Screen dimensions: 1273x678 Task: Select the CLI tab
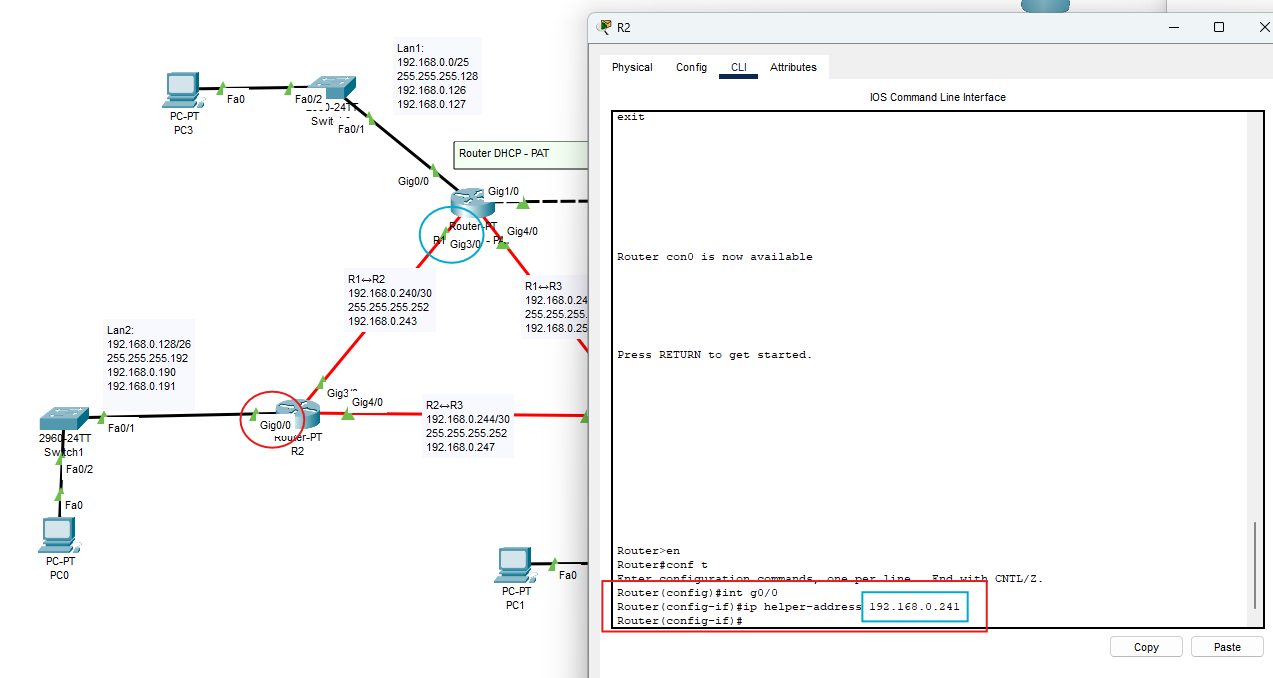tap(738, 67)
